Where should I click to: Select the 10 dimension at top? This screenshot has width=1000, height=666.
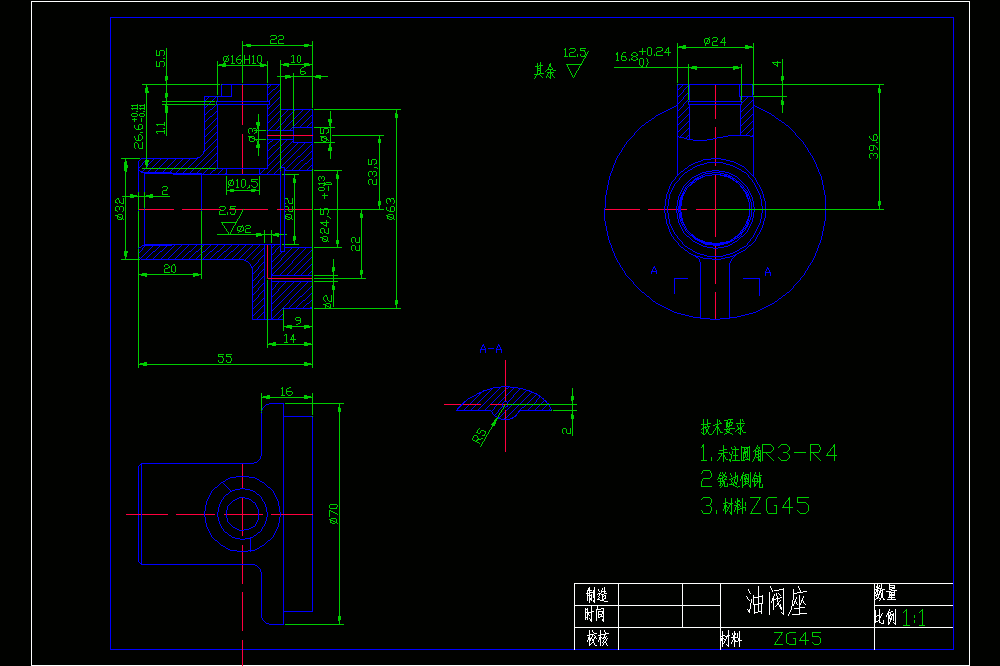(296, 59)
